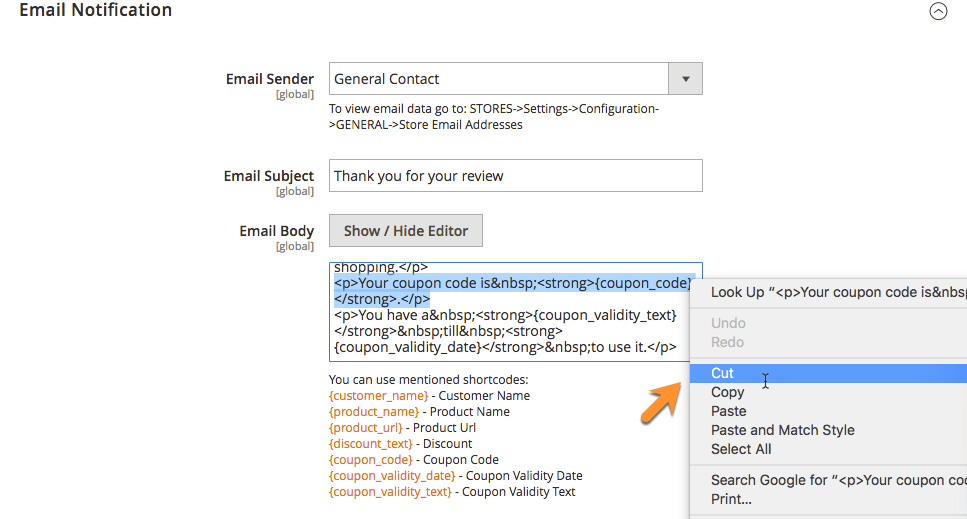
Task: Choose Print... from the context menu
Action: (731, 499)
